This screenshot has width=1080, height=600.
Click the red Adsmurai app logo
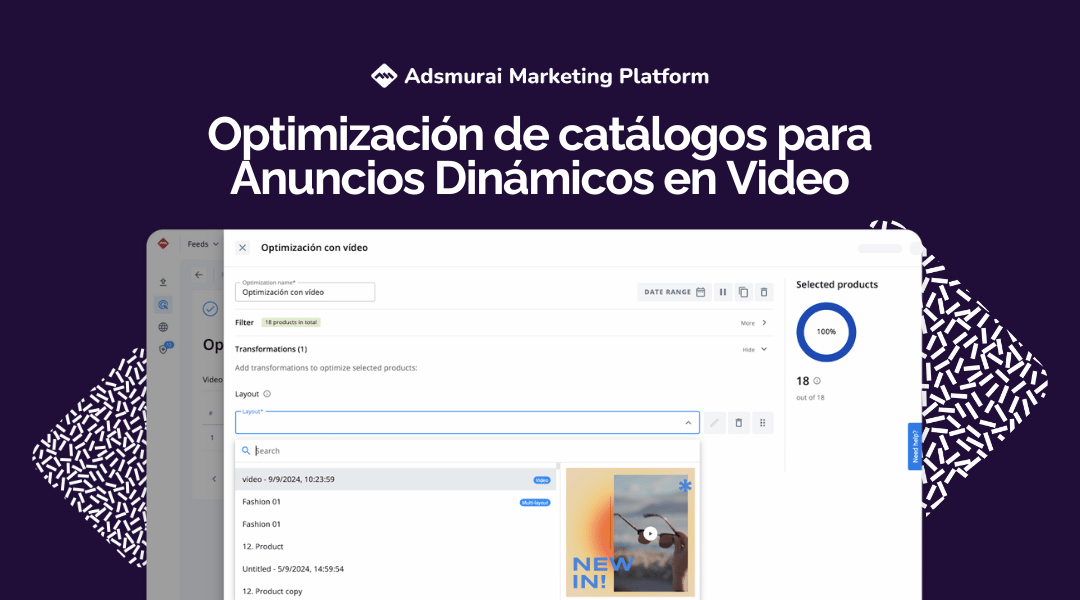pyautogui.click(x=163, y=244)
